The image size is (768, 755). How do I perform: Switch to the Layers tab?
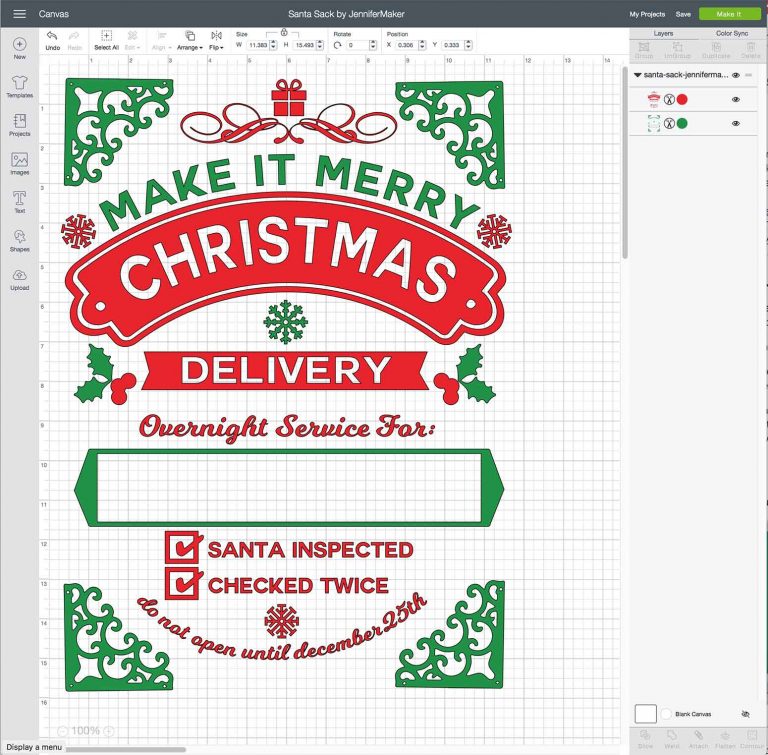pos(663,33)
